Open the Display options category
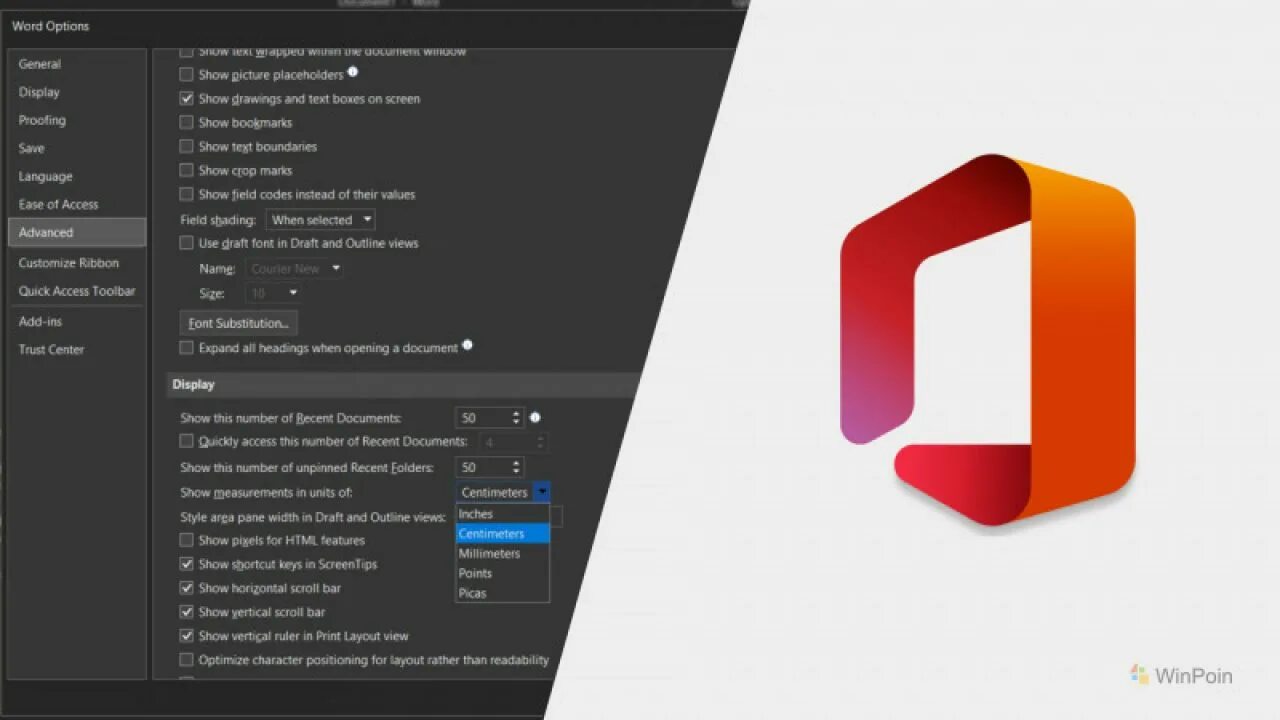Viewport: 1280px width, 720px height. [x=39, y=92]
